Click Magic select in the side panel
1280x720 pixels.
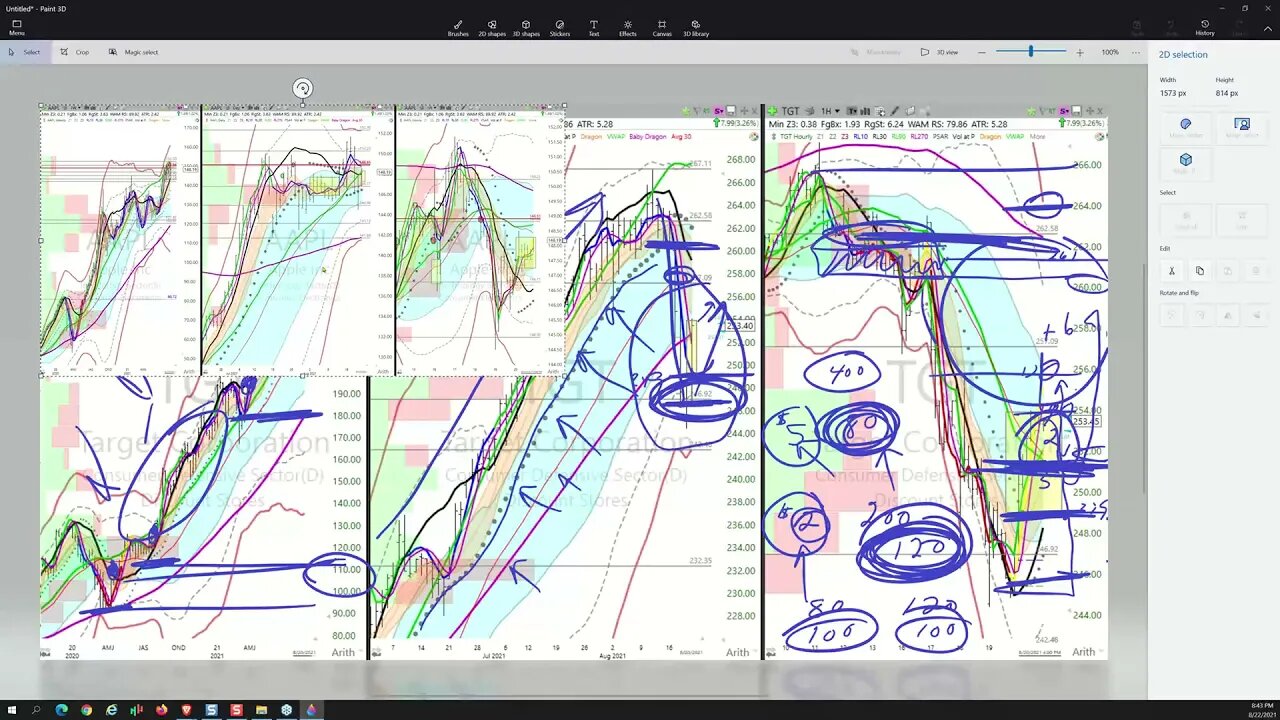(1242, 128)
